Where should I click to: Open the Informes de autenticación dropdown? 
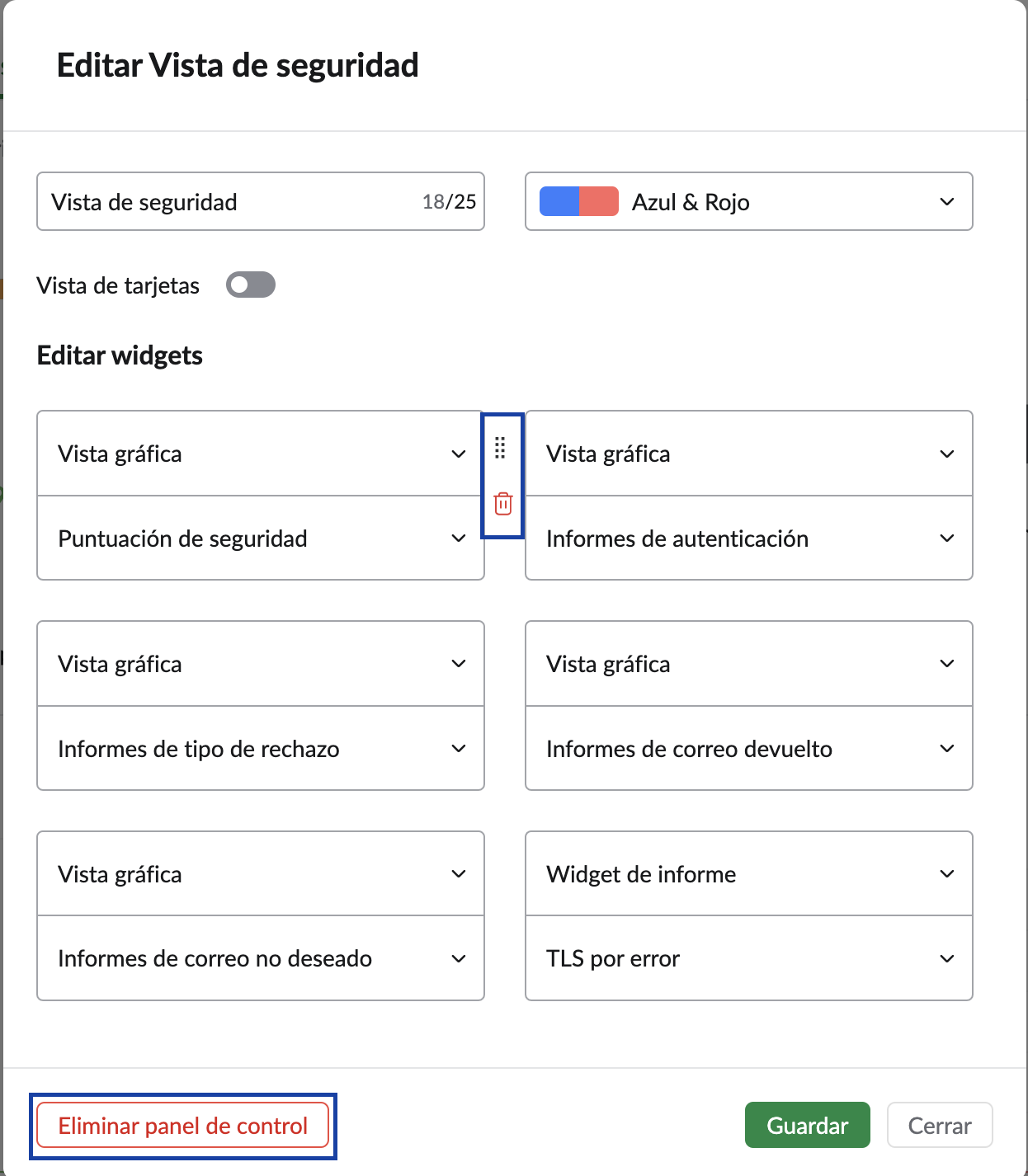[948, 539]
